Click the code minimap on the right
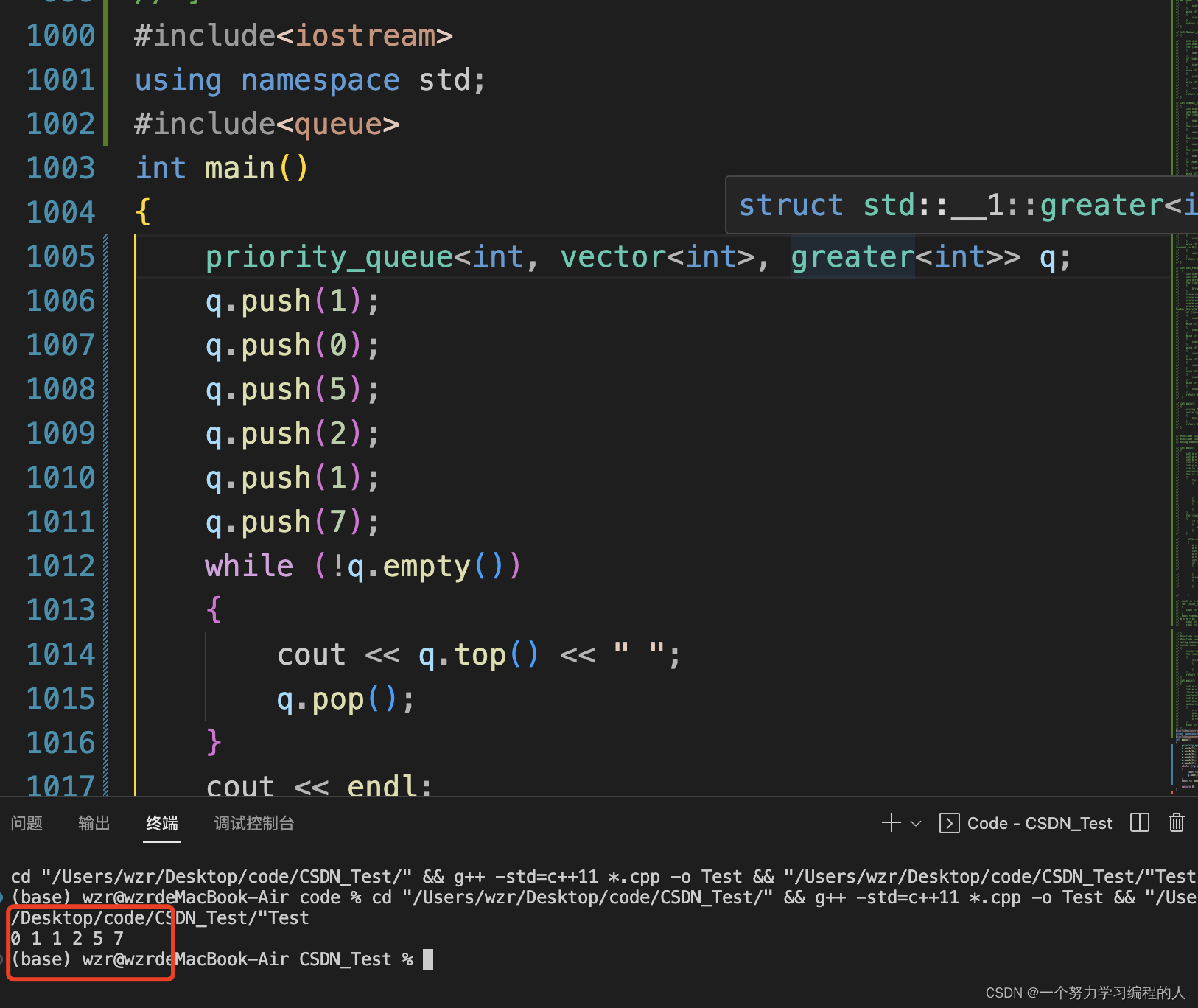The image size is (1198, 1008). (1185, 398)
